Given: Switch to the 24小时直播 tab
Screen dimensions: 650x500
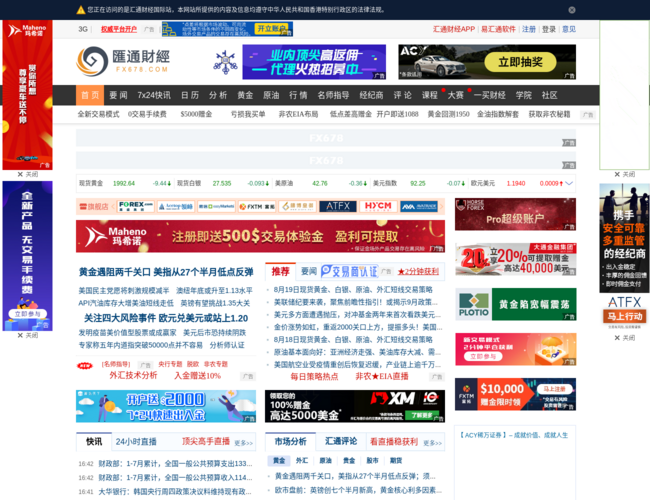Looking at the screenshot, I should pos(136,442).
